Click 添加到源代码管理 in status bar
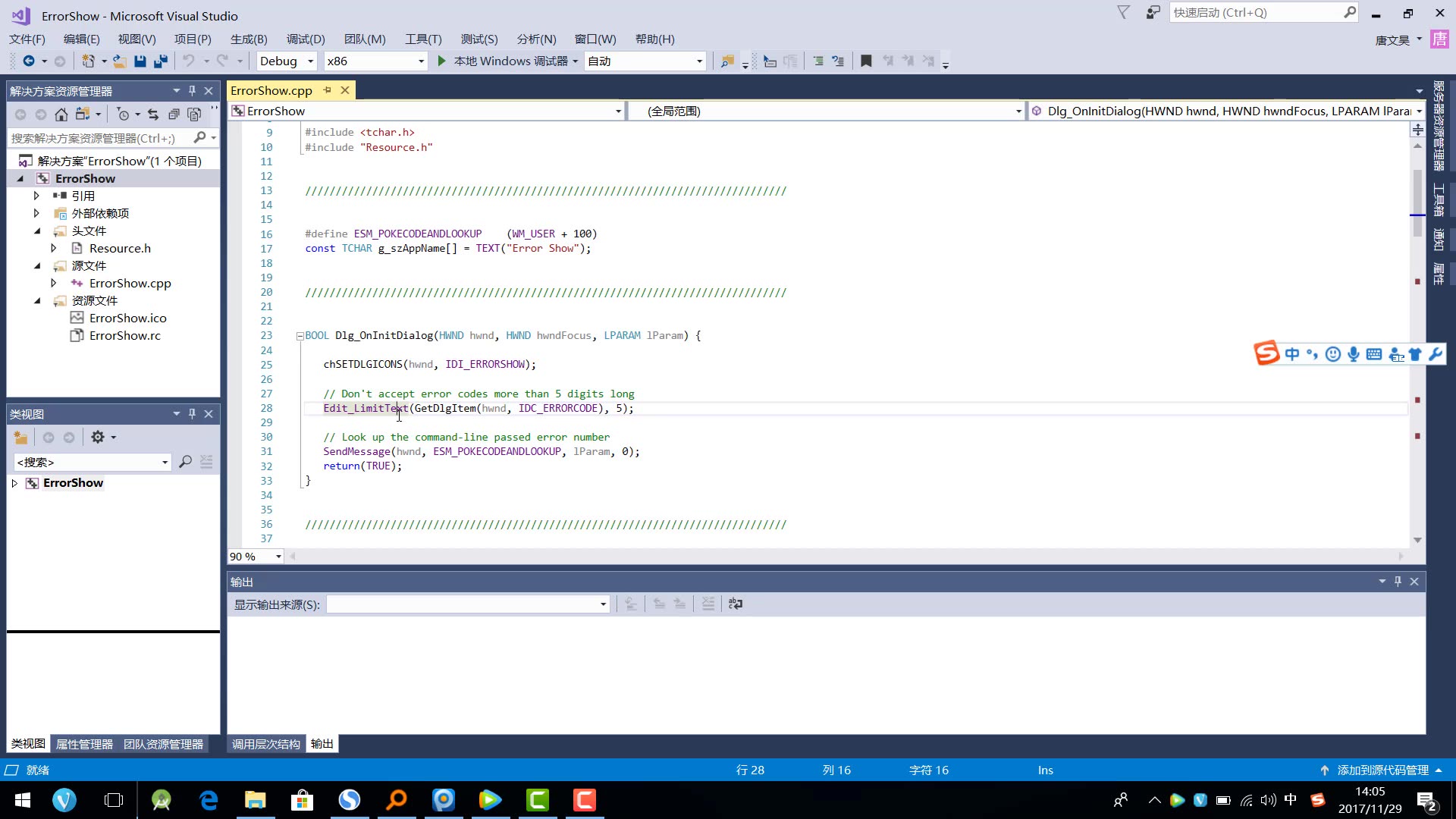The width and height of the screenshot is (1456, 819). click(x=1382, y=770)
